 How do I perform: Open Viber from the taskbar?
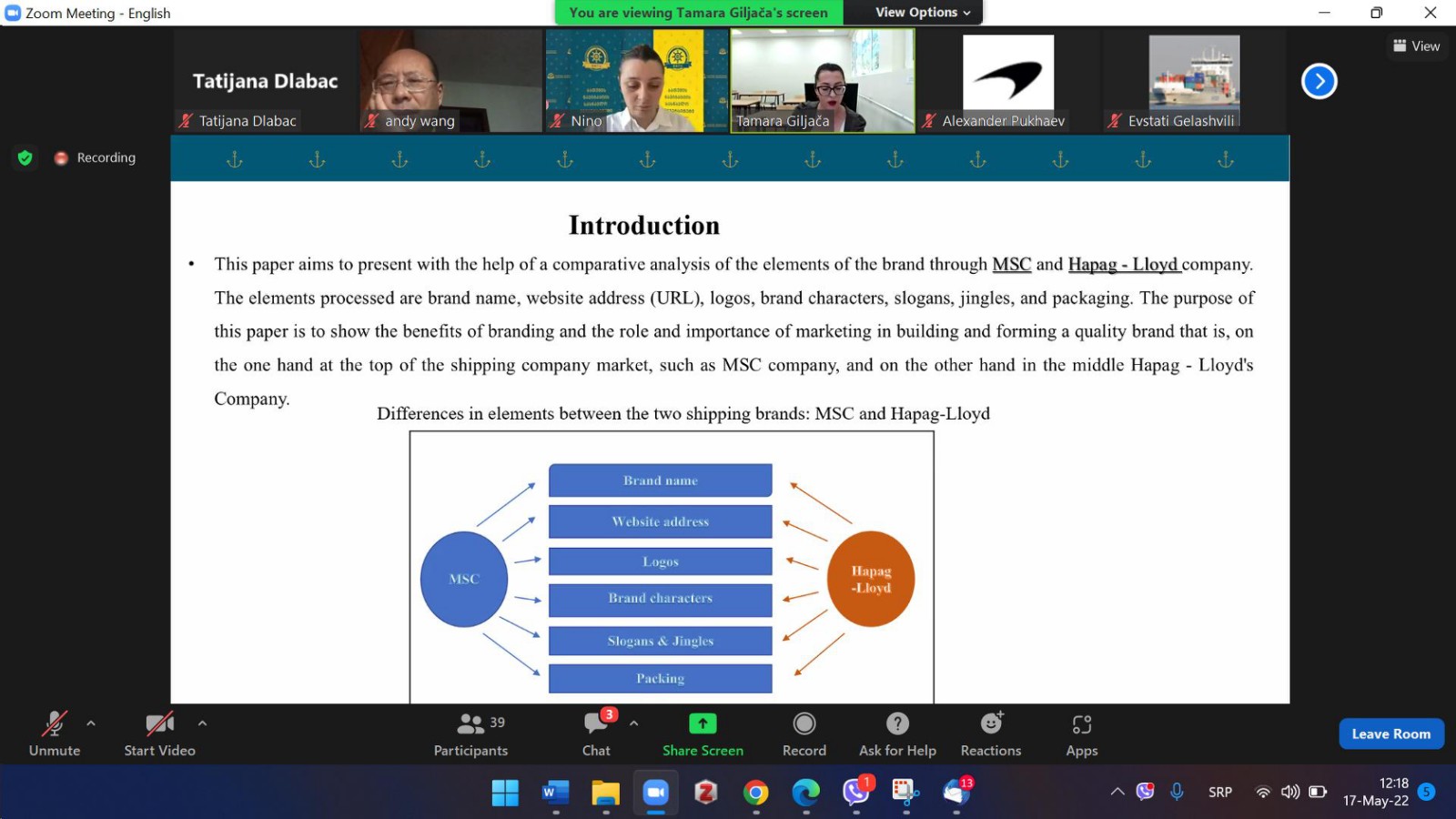pyautogui.click(x=855, y=793)
